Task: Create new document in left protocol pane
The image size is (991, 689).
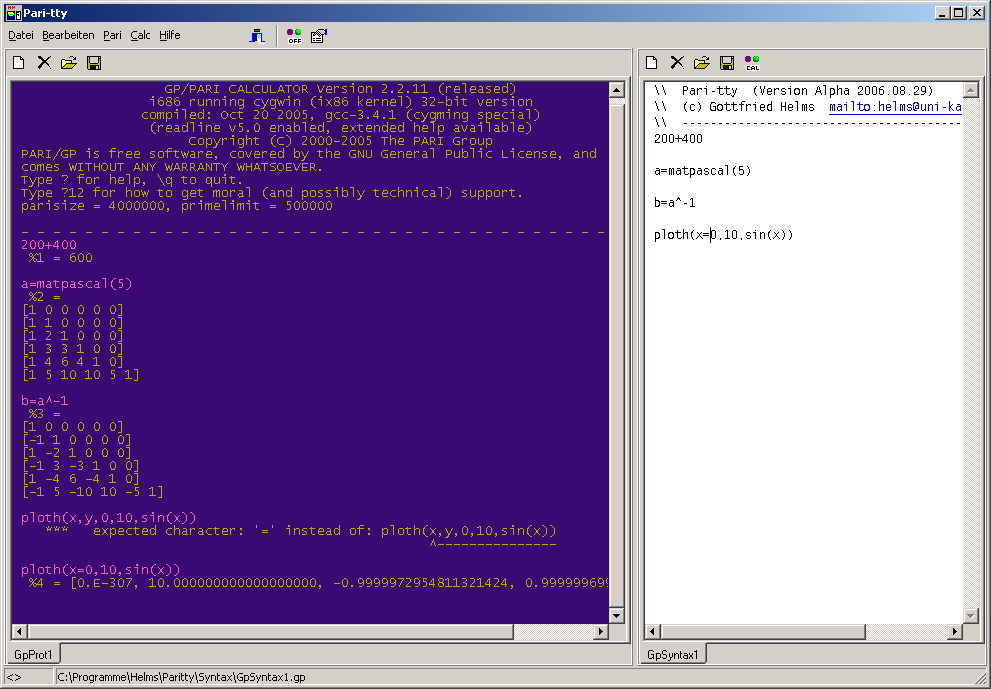Action: [x=19, y=63]
